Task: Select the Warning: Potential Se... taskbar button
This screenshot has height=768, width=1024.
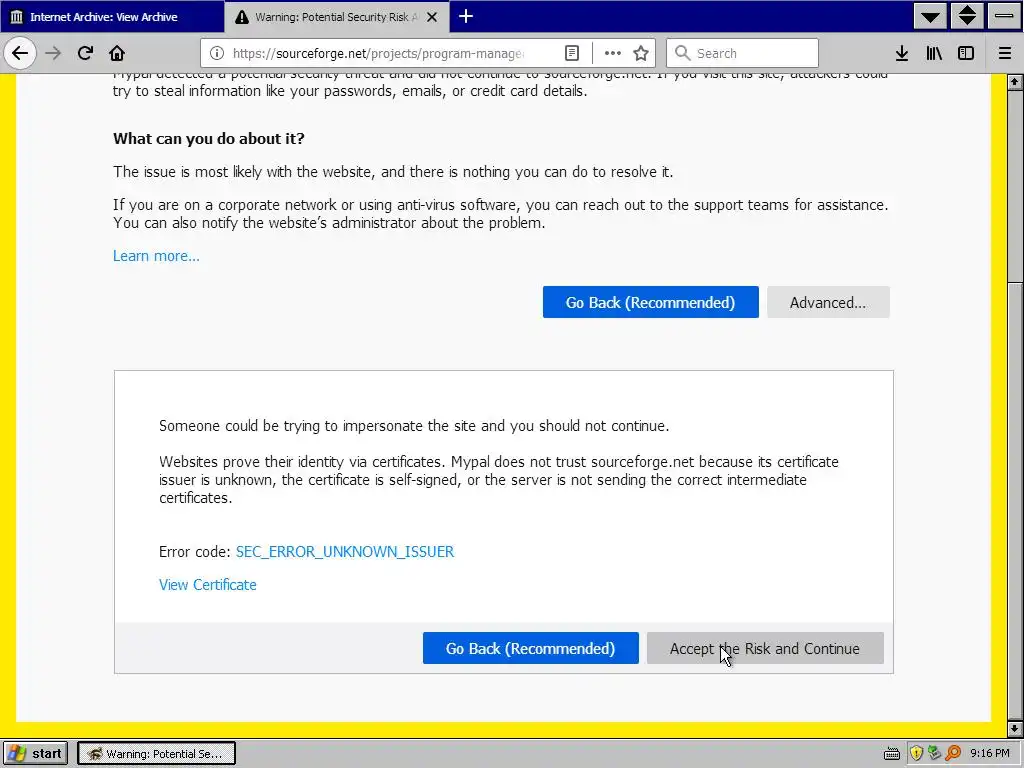Action: pos(156,754)
